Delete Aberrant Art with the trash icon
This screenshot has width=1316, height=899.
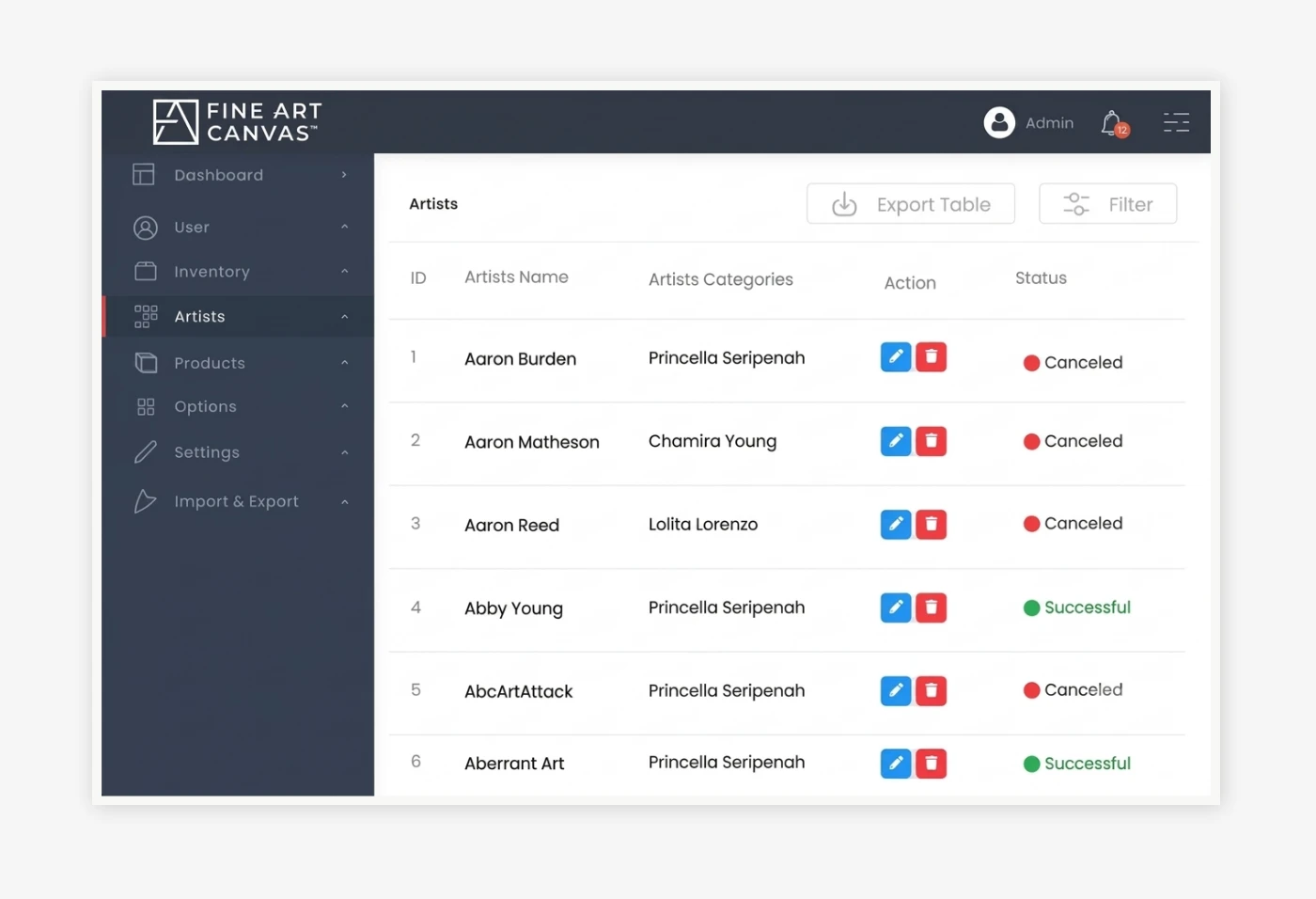(931, 764)
